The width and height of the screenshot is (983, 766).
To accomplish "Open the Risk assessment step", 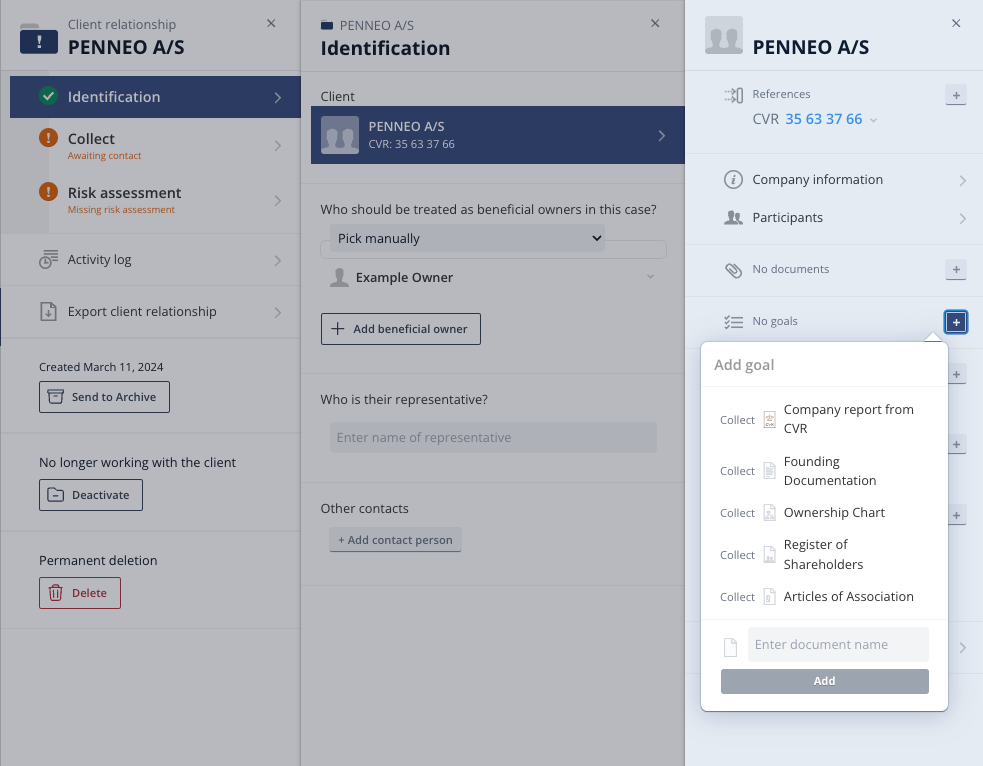I will pos(155,200).
